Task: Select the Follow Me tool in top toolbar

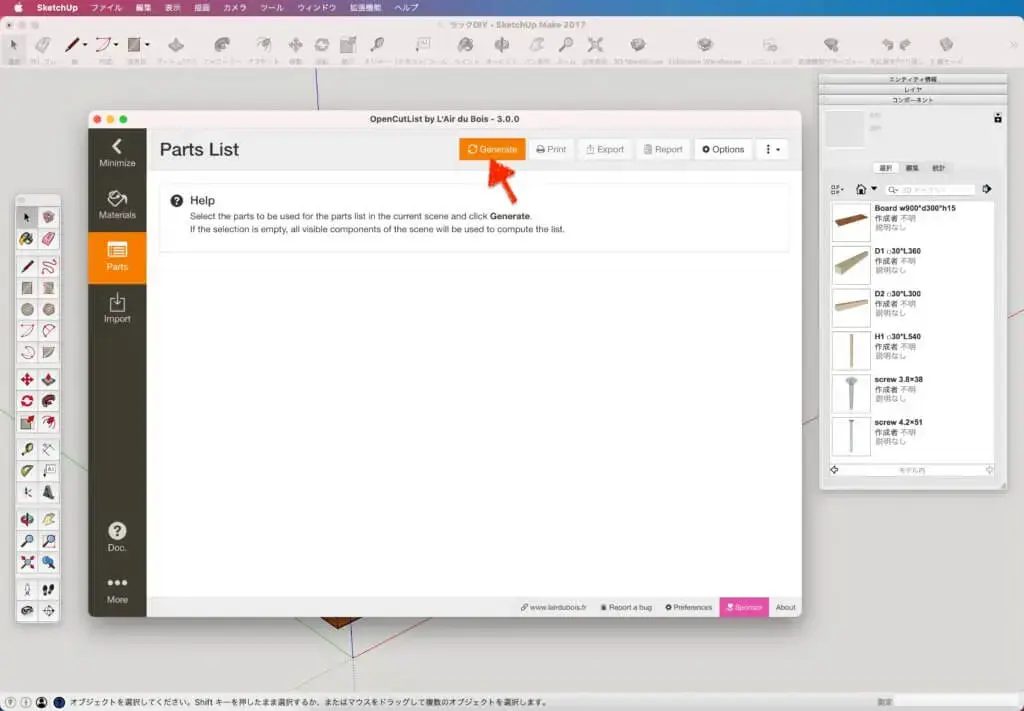Action: [222, 45]
